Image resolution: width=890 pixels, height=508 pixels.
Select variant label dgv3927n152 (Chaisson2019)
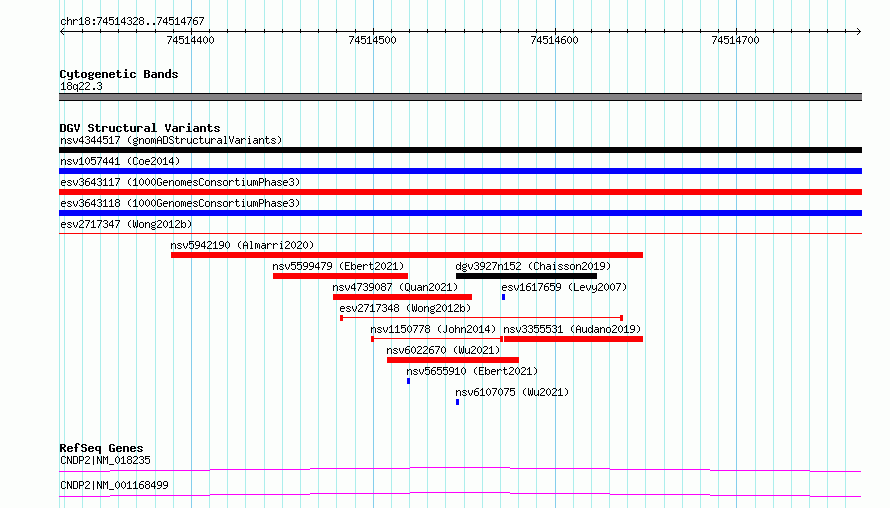click(533, 266)
